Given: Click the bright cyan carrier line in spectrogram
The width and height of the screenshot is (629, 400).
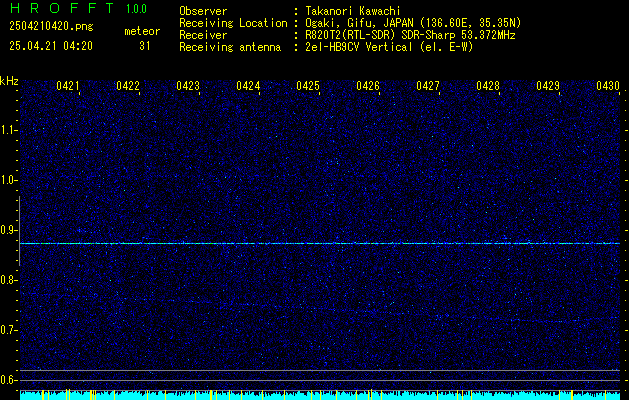Looking at the screenshot, I should tap(320, 244).
